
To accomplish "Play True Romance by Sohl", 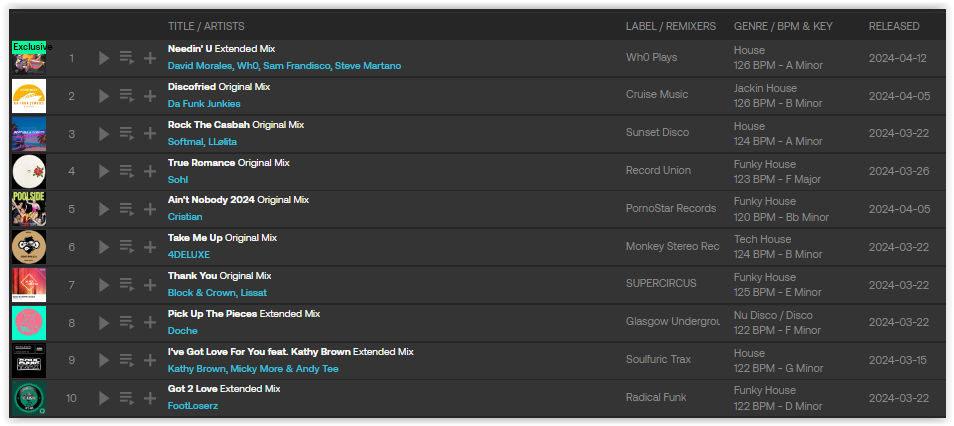I will click(x=104, y=171).
